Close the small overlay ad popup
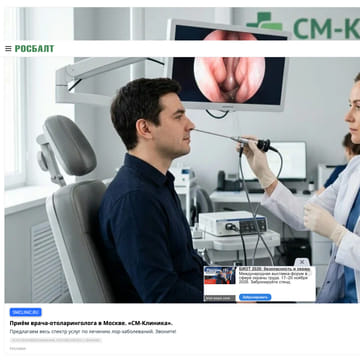 click(302, 262)
